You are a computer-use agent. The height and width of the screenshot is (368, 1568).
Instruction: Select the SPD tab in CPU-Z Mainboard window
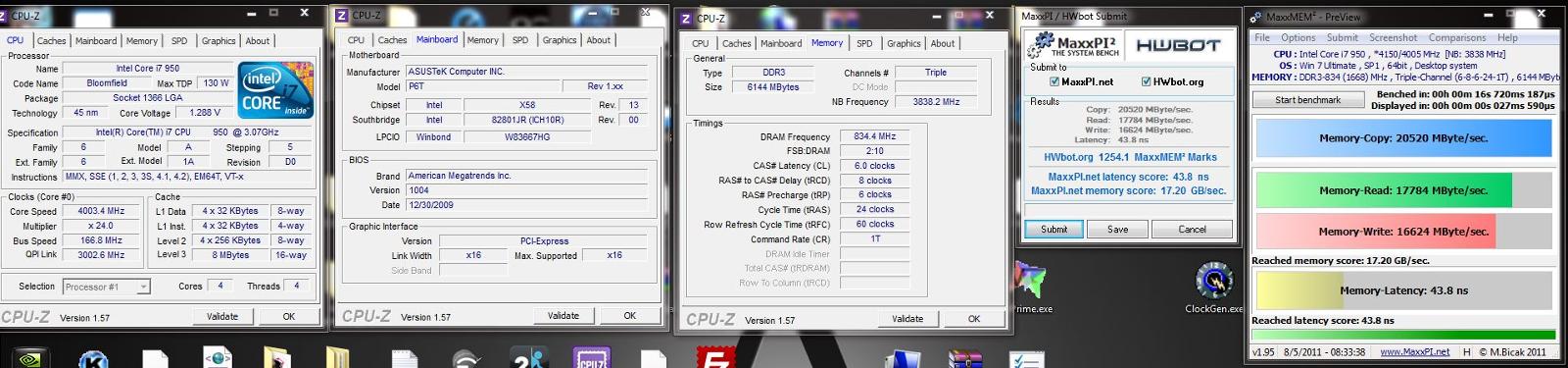pyautogui.click(x=520, y=40)
